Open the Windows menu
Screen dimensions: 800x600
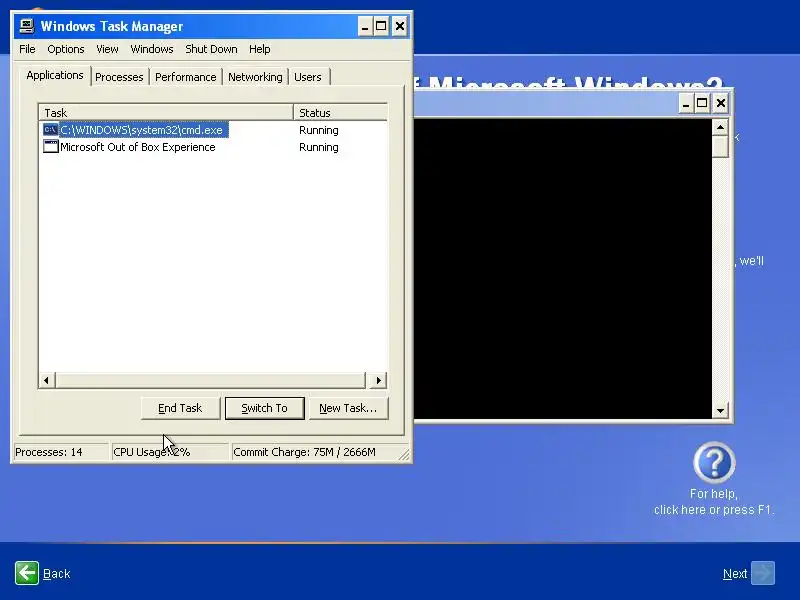coord(152,49)
